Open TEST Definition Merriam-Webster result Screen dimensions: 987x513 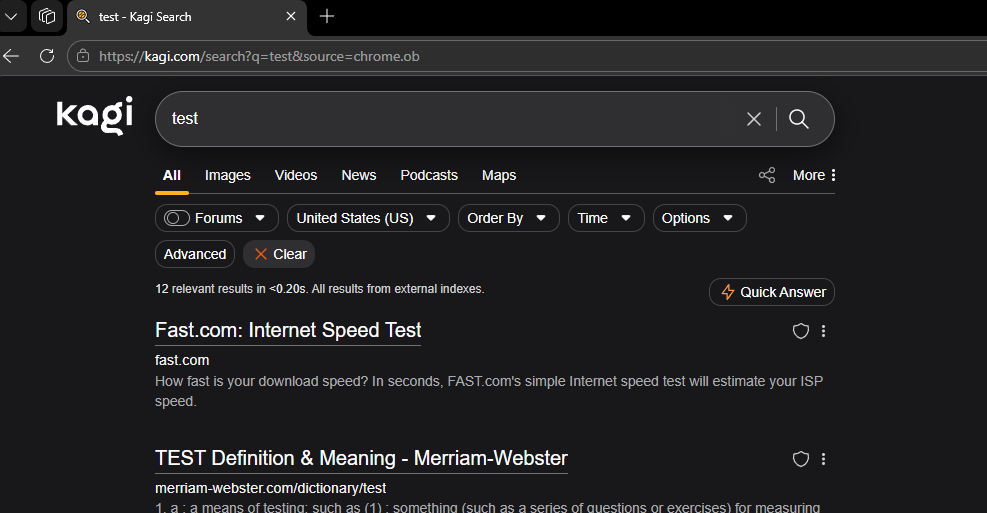[x=361, y=458]
